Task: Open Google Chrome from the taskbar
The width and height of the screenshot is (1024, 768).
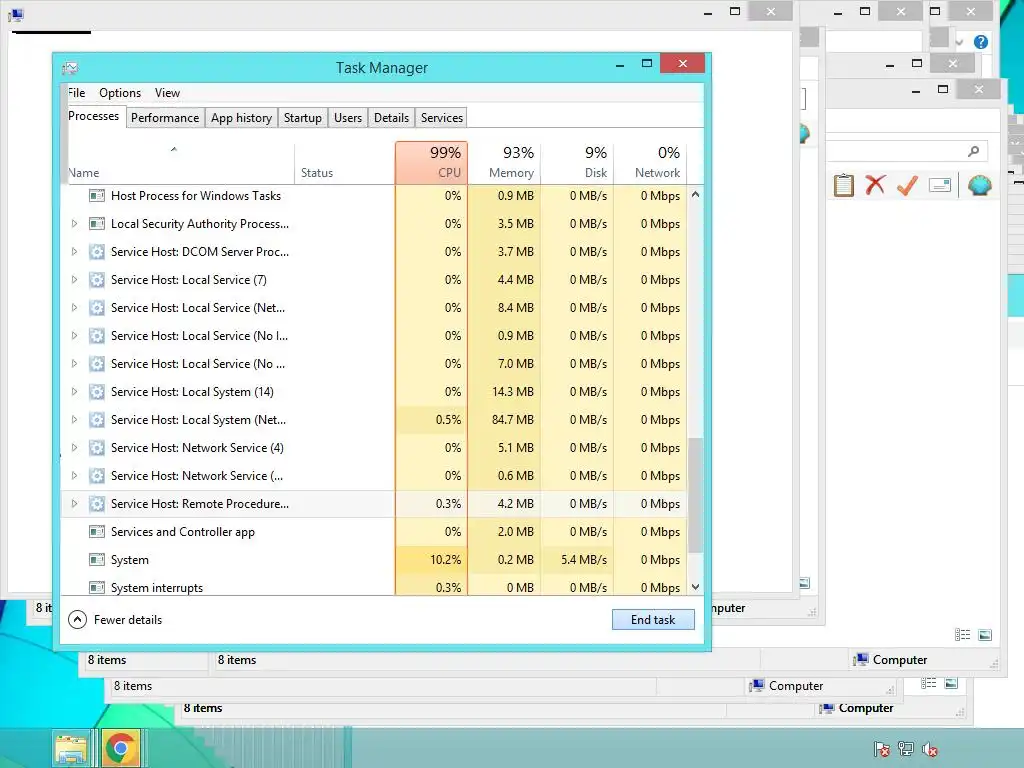Action: point(120,748)
